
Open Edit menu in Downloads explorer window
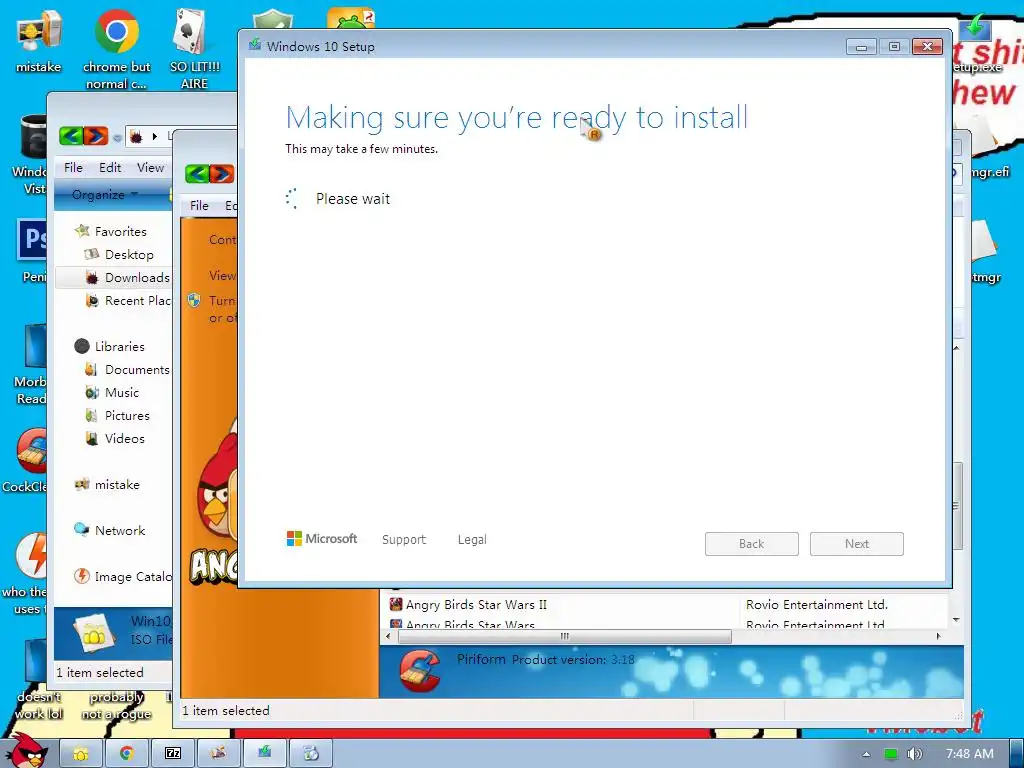click(110, 168)
